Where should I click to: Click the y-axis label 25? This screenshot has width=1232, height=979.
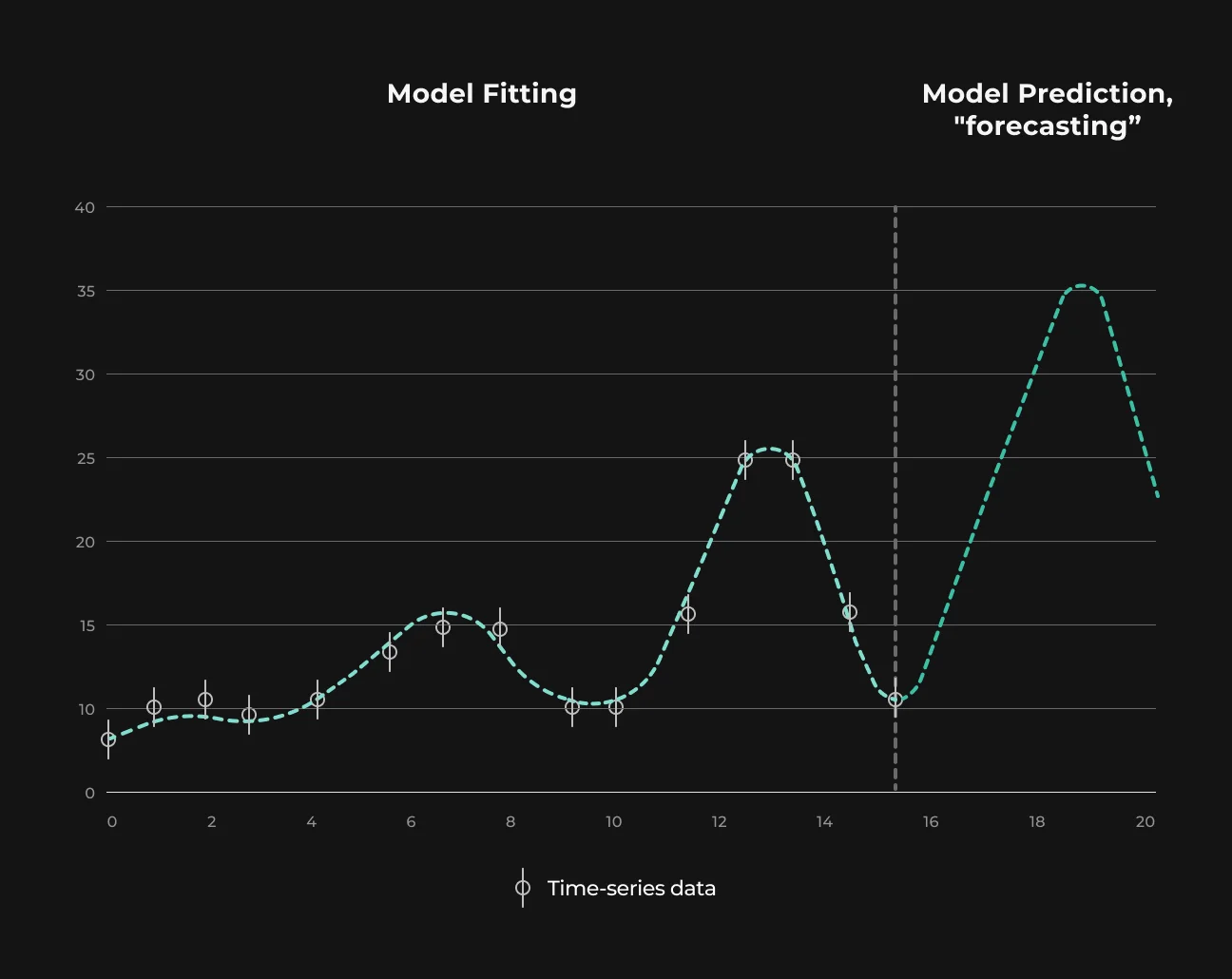[86, 458]
